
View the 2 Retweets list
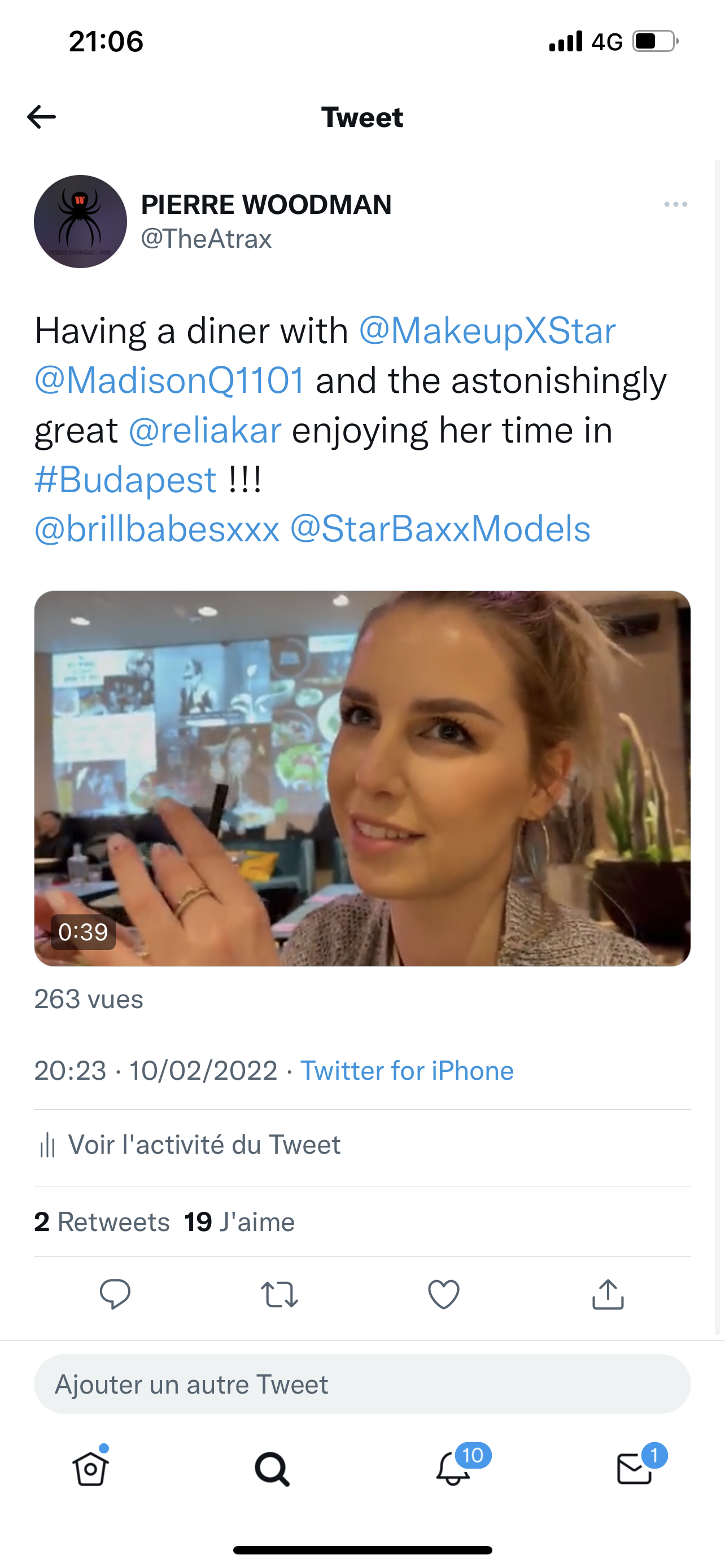102,1221
